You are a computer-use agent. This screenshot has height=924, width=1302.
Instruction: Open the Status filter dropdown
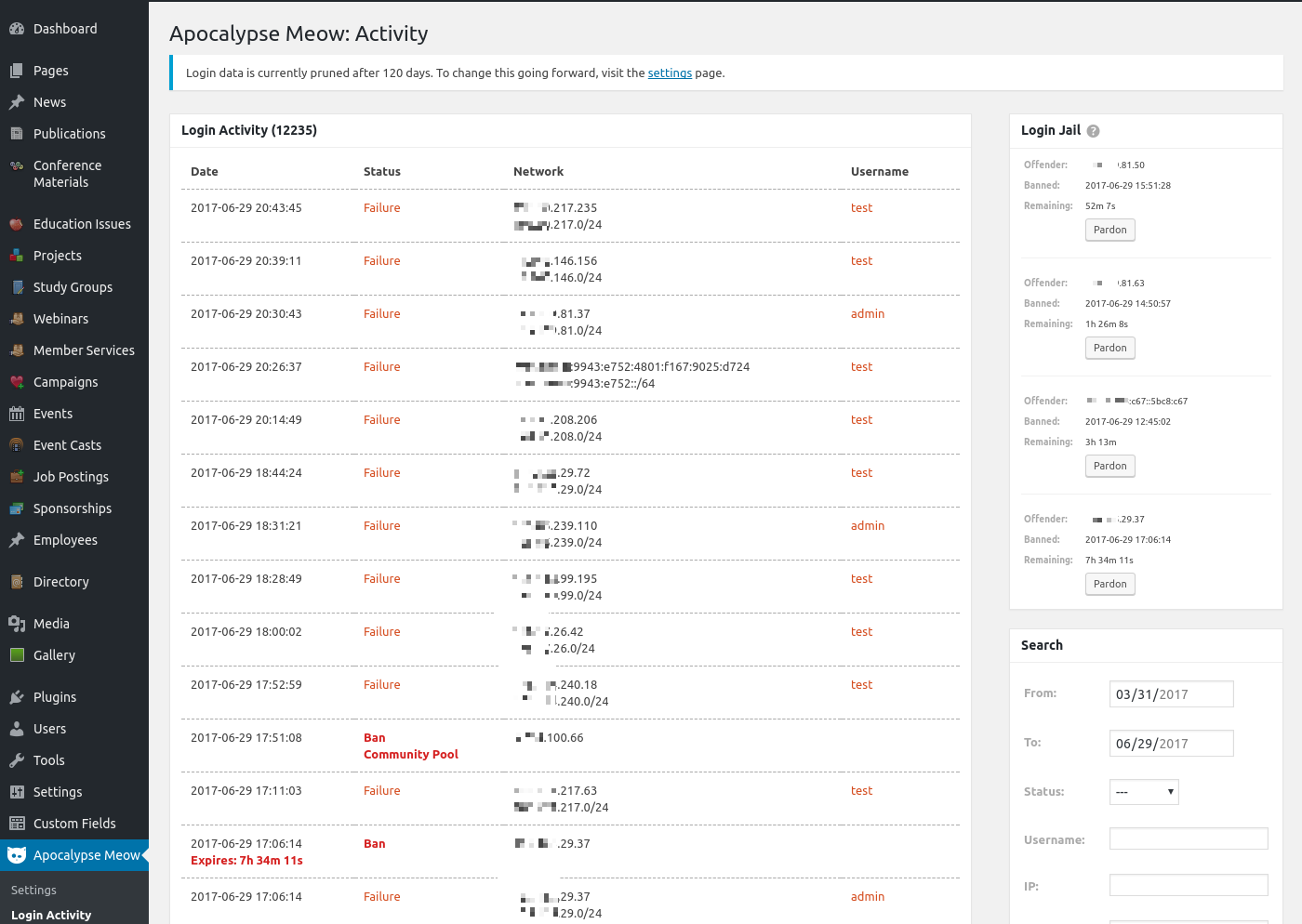[x=1144, y=792]
